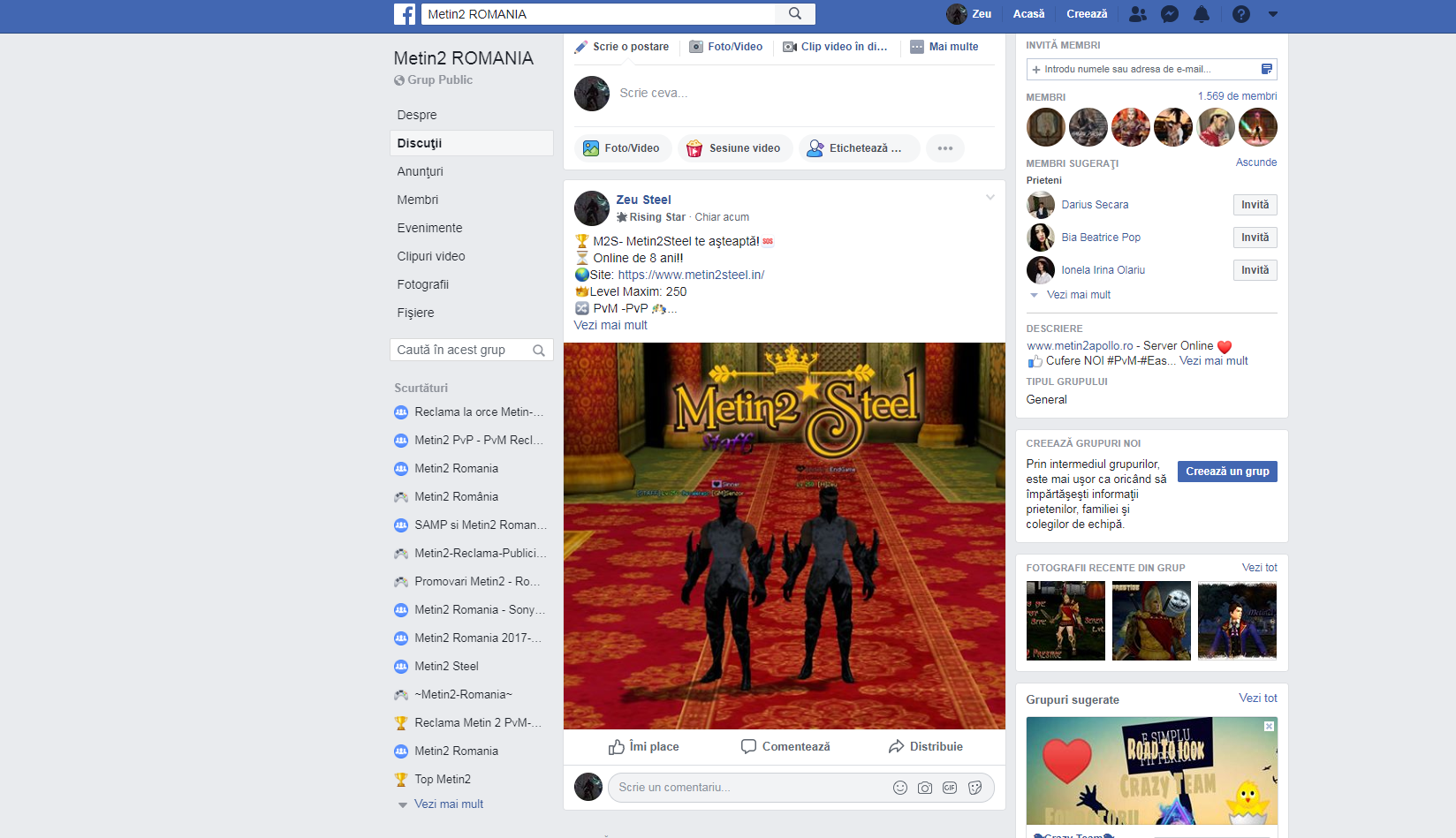Select the Scrie o postare tab
Image resolution: width=1456 pixels, height=838 pixels.
click(x=622, y=47)
